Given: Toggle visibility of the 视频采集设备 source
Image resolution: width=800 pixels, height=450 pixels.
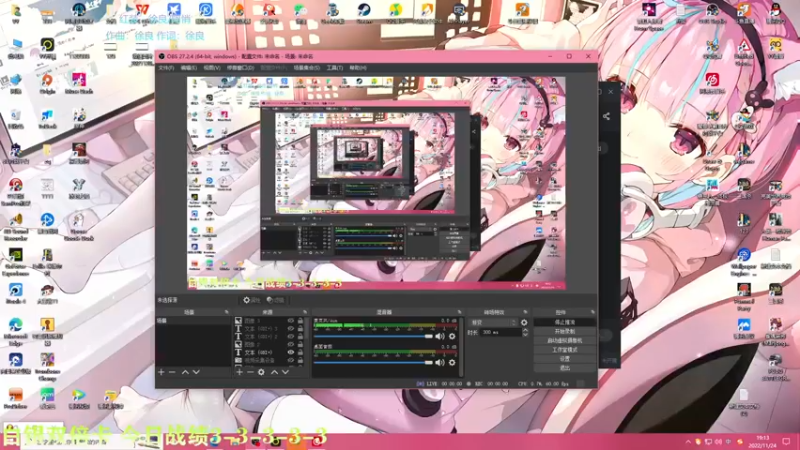Looking at the screenshot, I should coord(291,360).
